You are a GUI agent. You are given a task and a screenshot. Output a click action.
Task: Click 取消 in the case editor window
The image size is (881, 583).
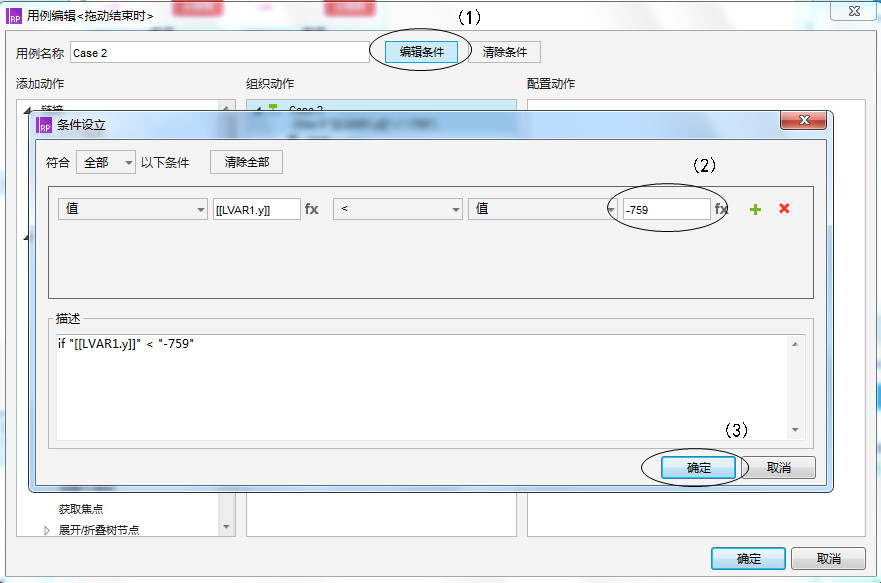(x=828, y=559)
